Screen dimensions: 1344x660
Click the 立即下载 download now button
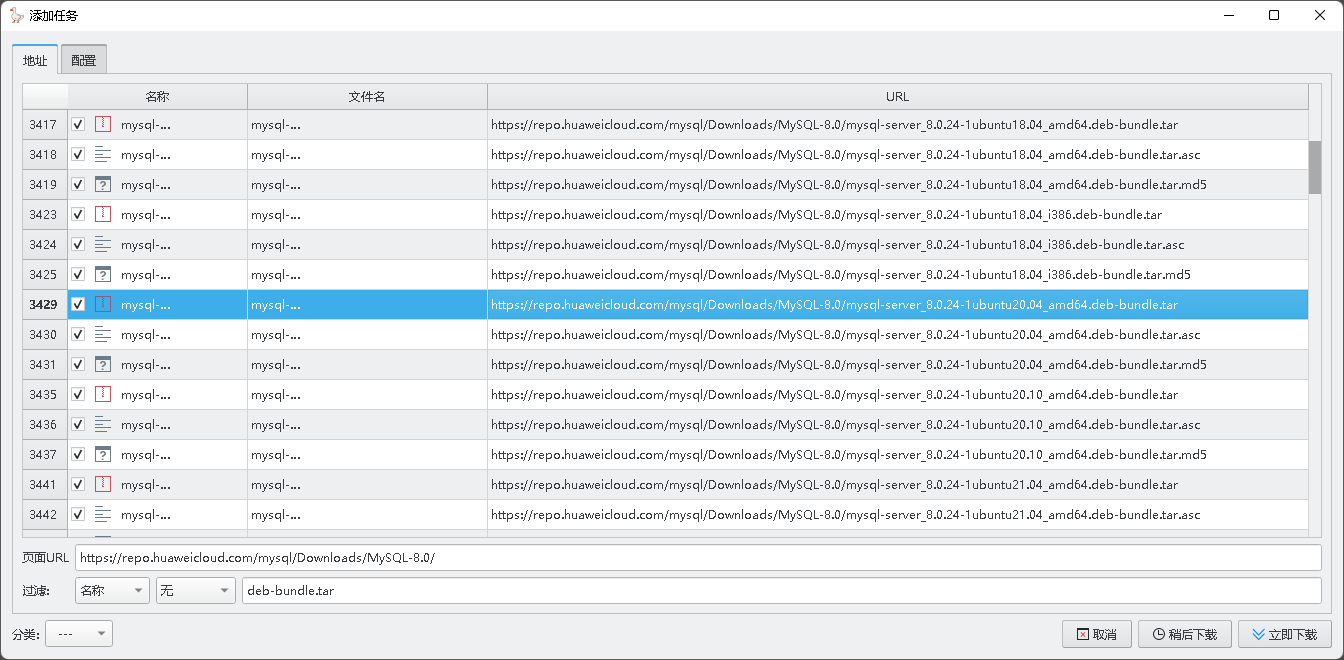[1284, 634]
